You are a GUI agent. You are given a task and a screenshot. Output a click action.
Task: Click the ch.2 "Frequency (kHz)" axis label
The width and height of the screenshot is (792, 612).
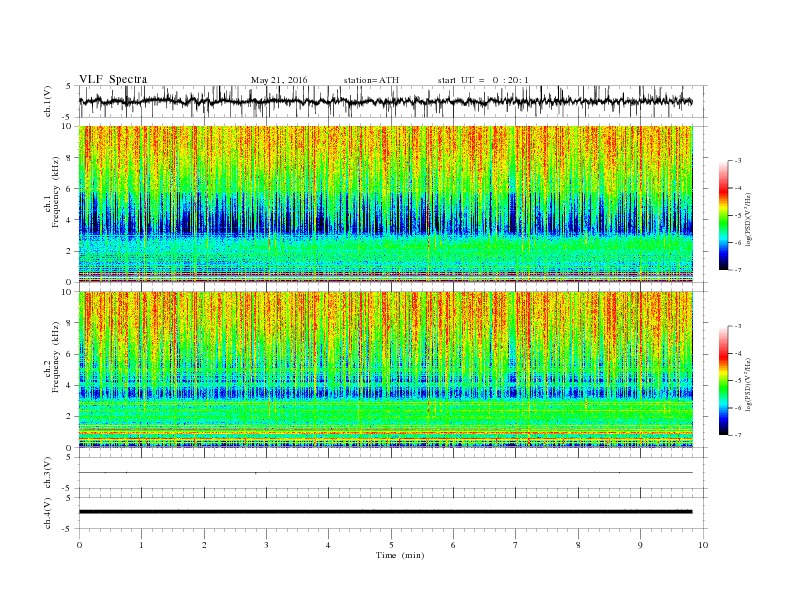(56, 357)
